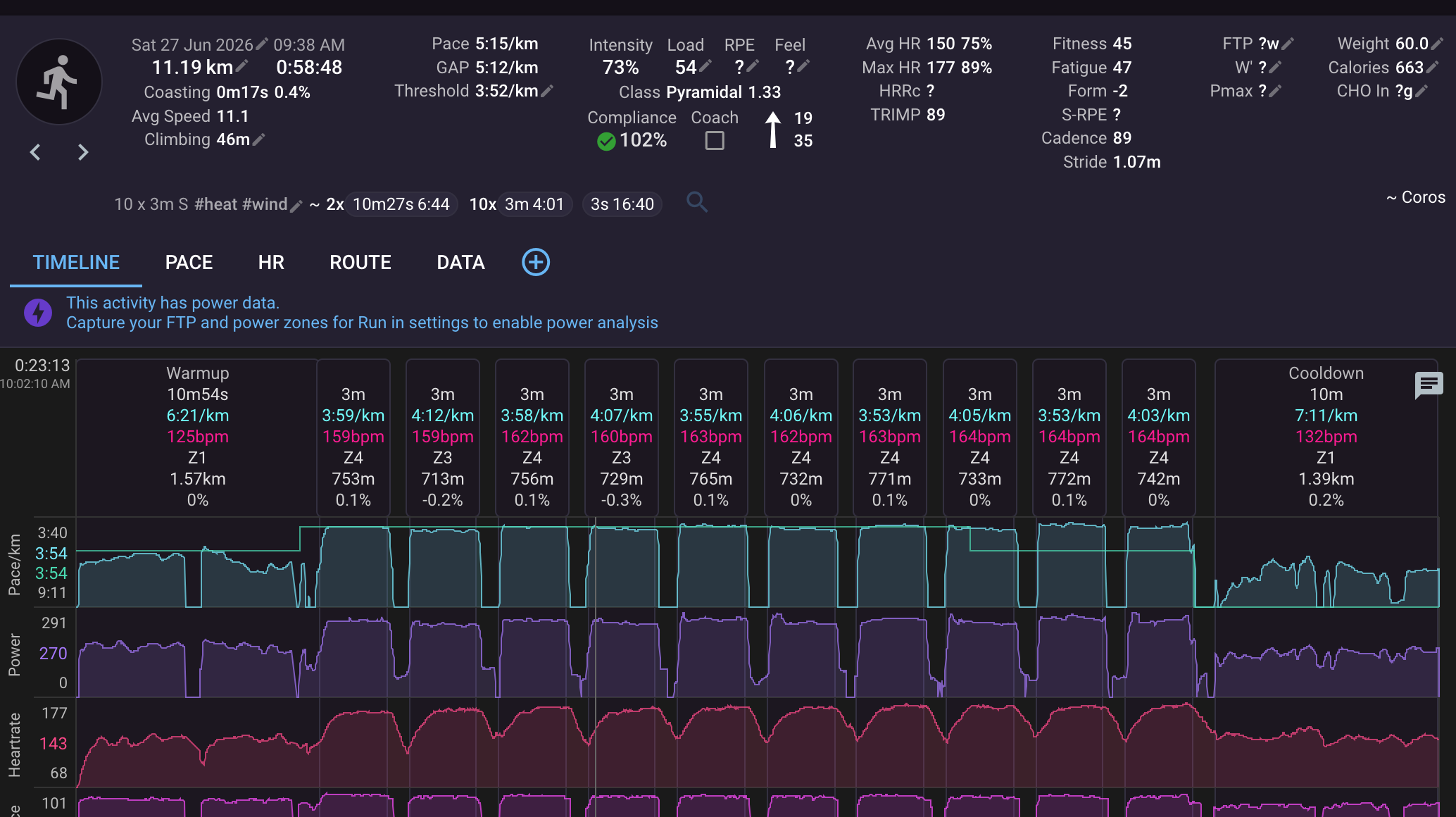Click the Warmup interval block
Screen dimensions: 1456x817
point(197,437)
